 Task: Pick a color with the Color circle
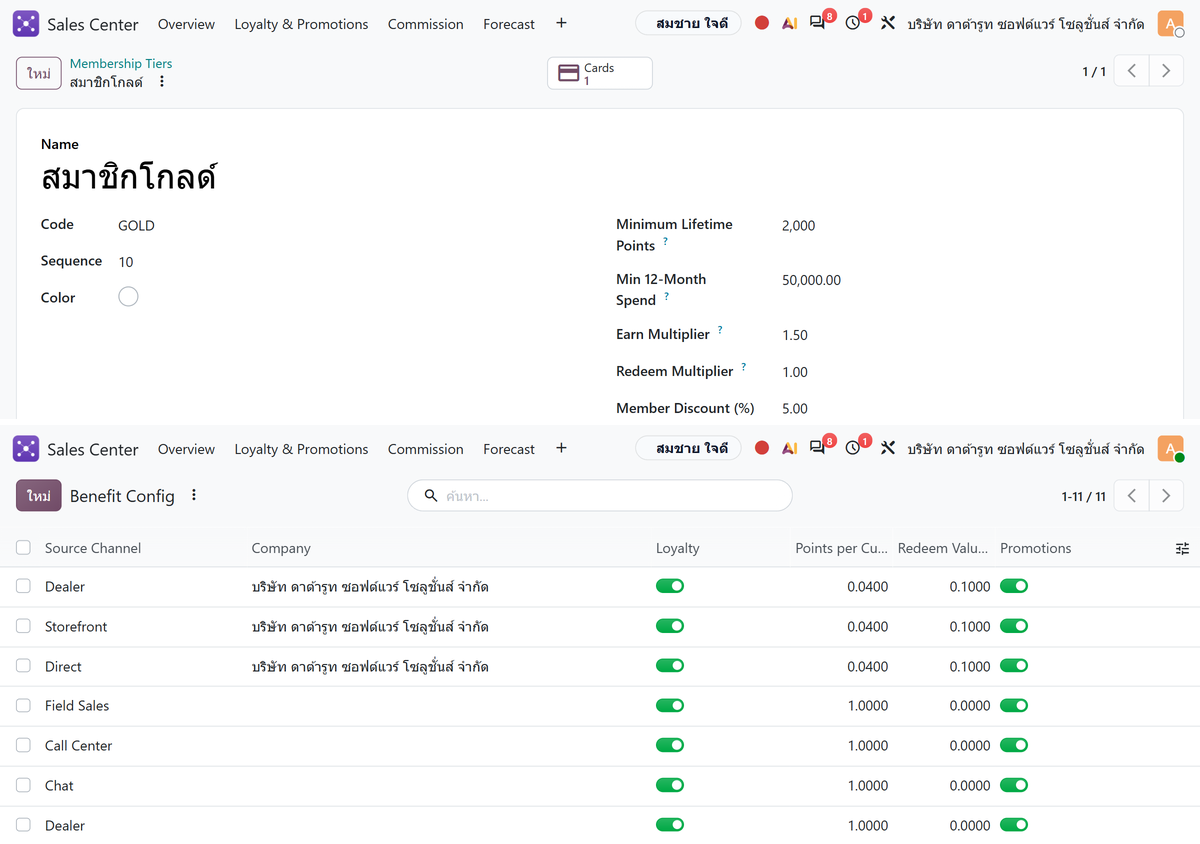[128, 297]
